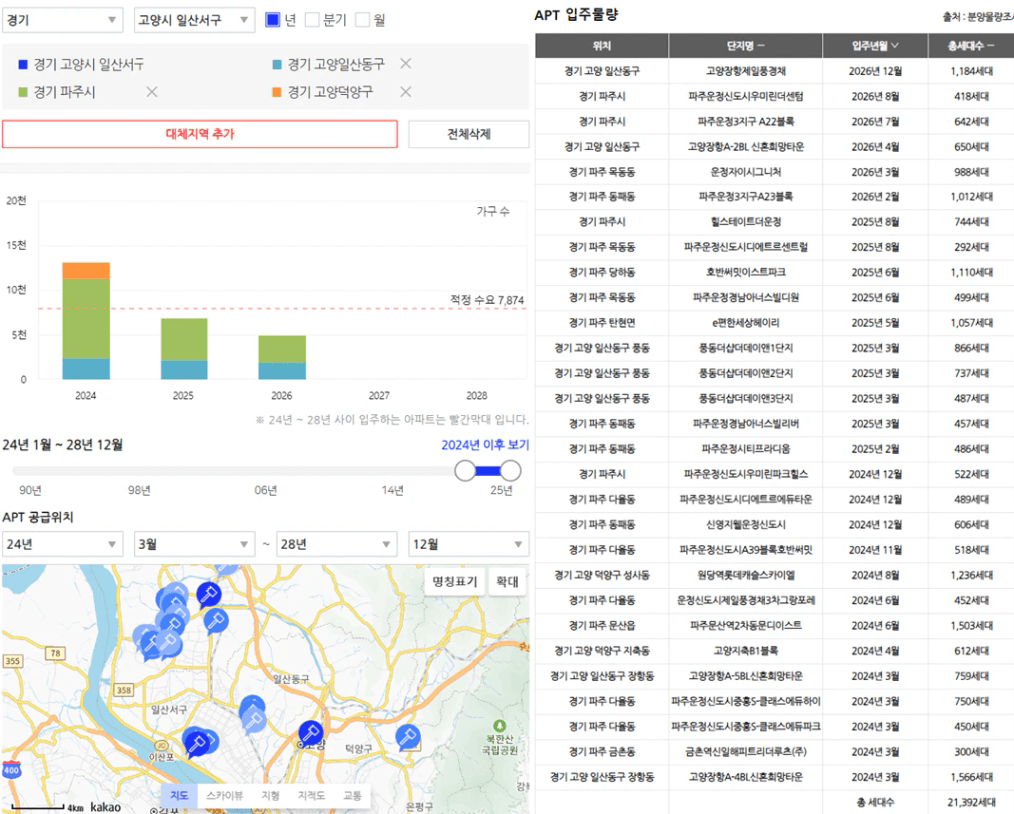The image size is (1014, 814).
Task: Click 고양지축B1블록 complex name
Action: pyautogui.click(x=746, y=651)
